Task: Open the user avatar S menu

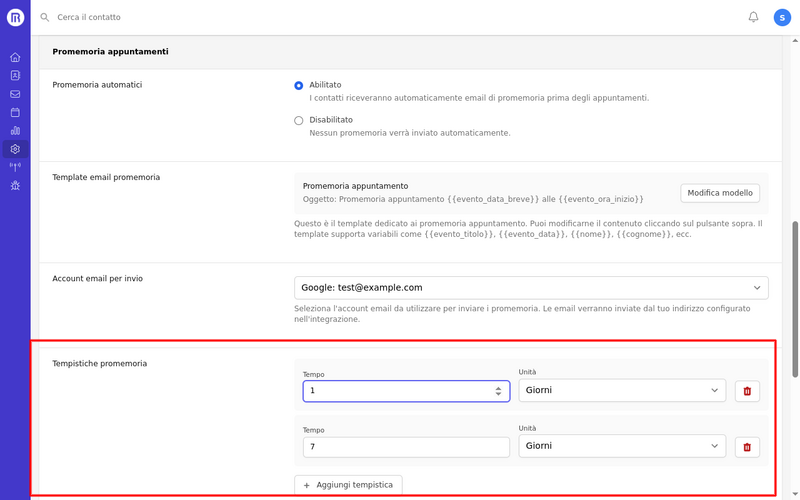Action: pyautogui.click(x=782, y=17)
